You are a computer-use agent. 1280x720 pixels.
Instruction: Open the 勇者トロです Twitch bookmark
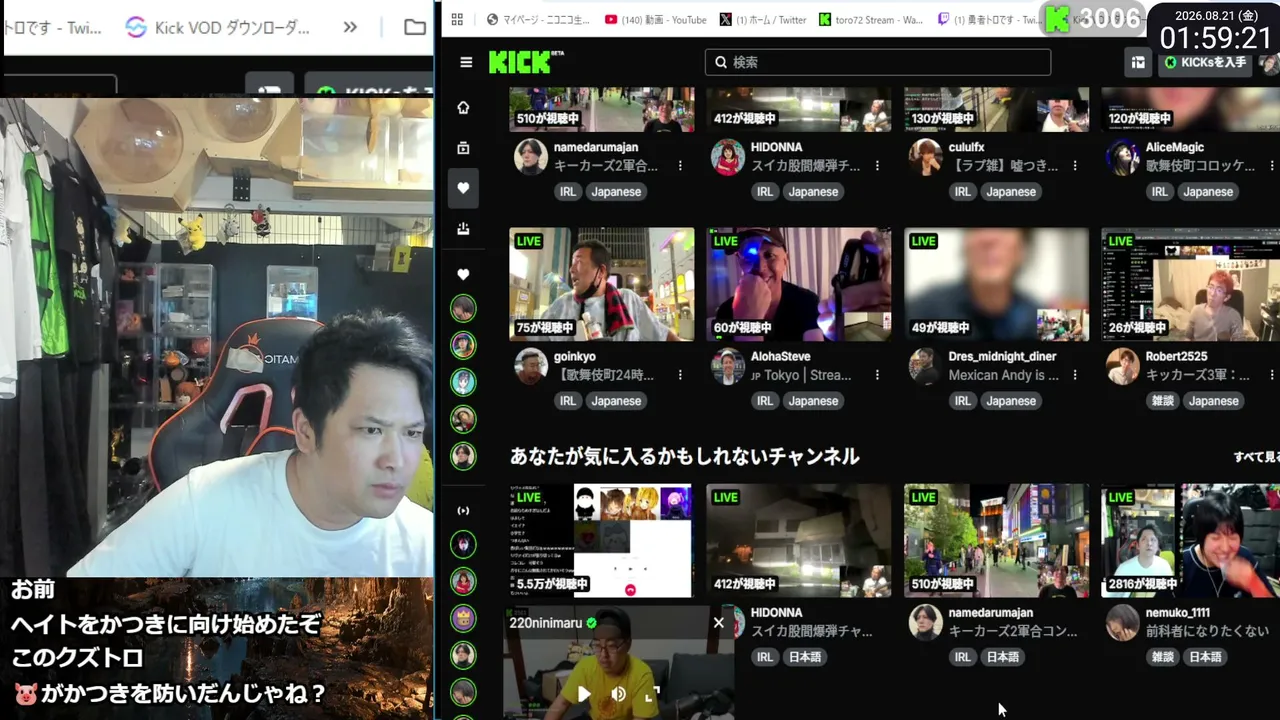[988, 19]
